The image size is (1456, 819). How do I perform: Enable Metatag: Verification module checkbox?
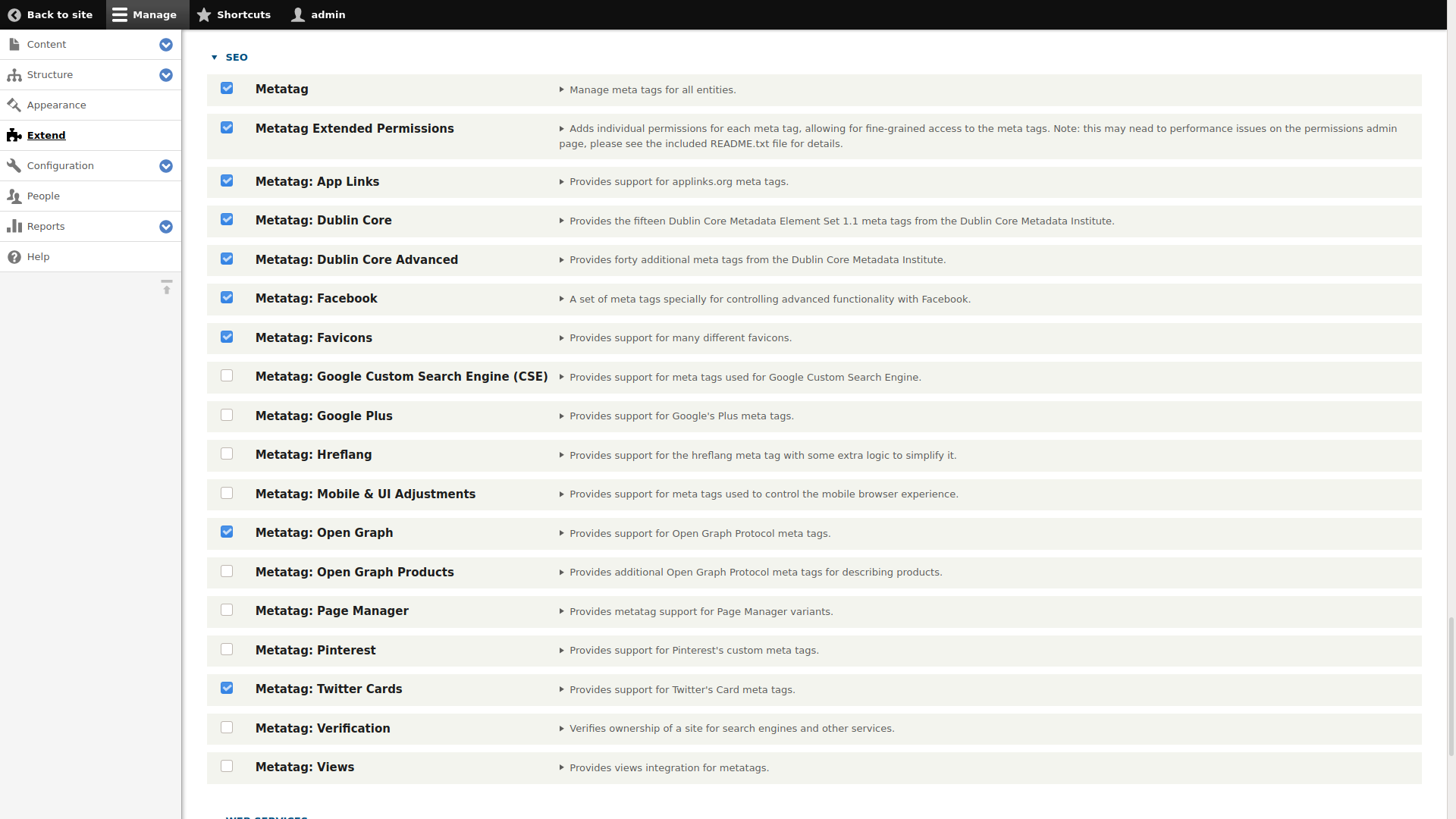[227, 728]
